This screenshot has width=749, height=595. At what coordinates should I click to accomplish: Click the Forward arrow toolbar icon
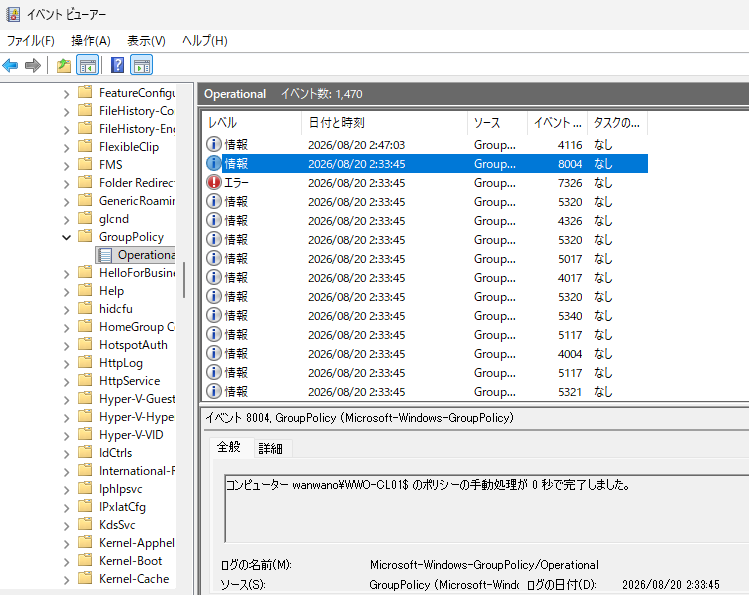pyautogui.click(x=32, y=65)
